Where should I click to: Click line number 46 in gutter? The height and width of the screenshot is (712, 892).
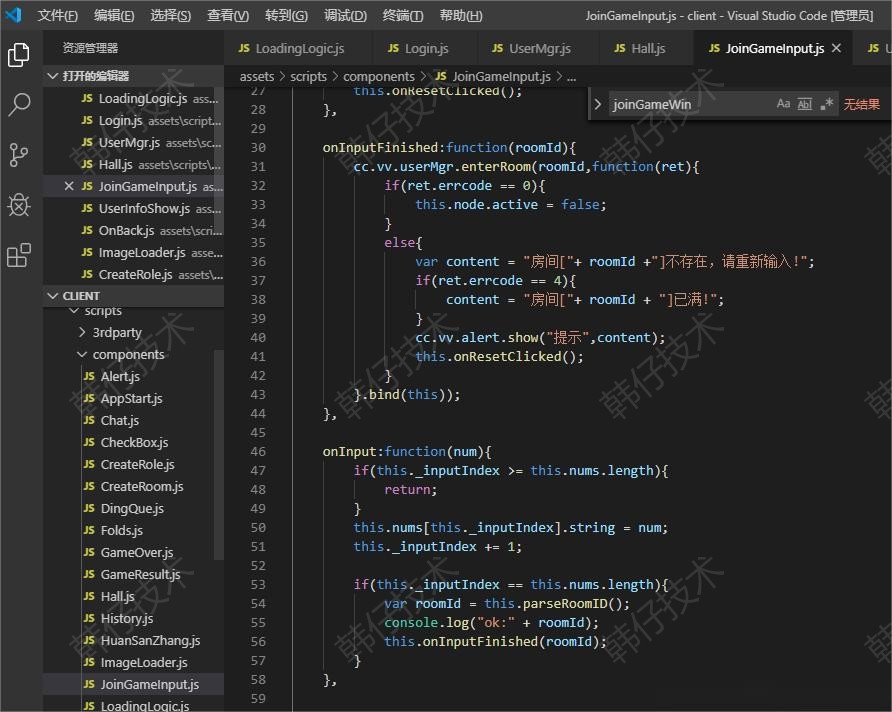click(258, 452)
